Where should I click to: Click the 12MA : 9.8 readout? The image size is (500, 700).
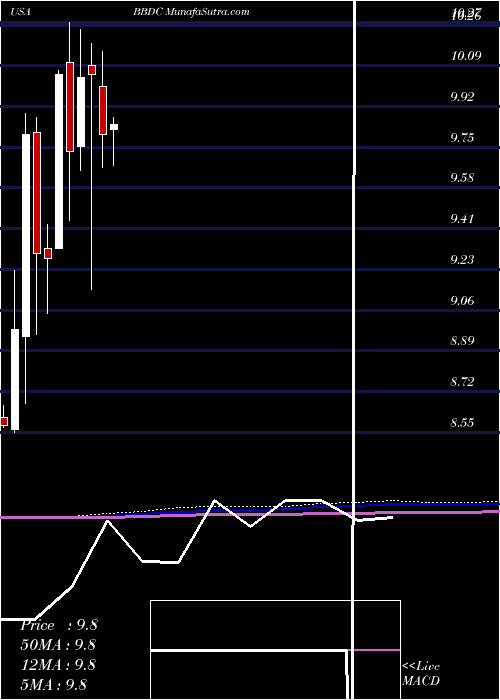[58, 664]
